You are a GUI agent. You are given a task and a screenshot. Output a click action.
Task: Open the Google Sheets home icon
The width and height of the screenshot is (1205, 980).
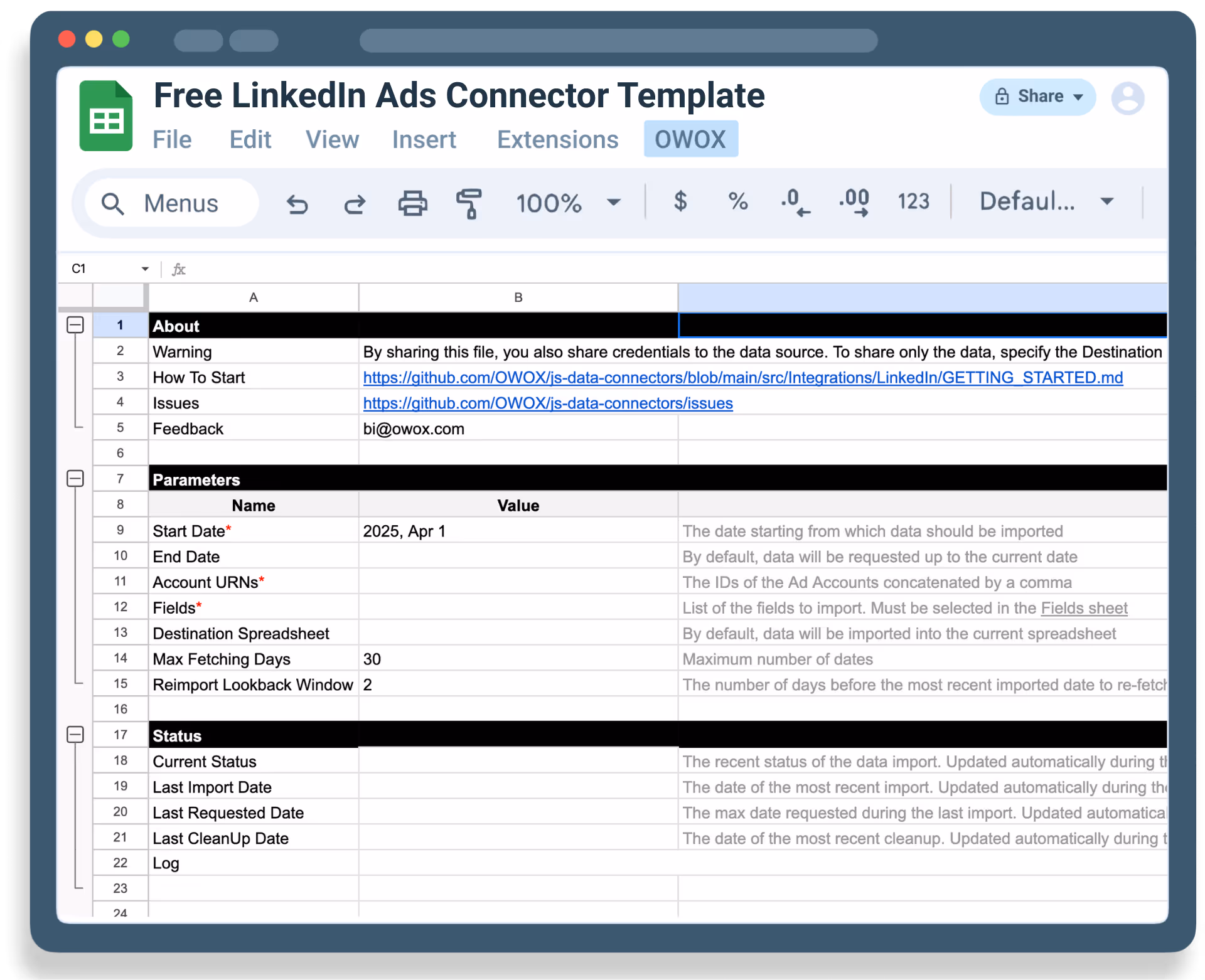pyautogui.click(x=105, y=116)
